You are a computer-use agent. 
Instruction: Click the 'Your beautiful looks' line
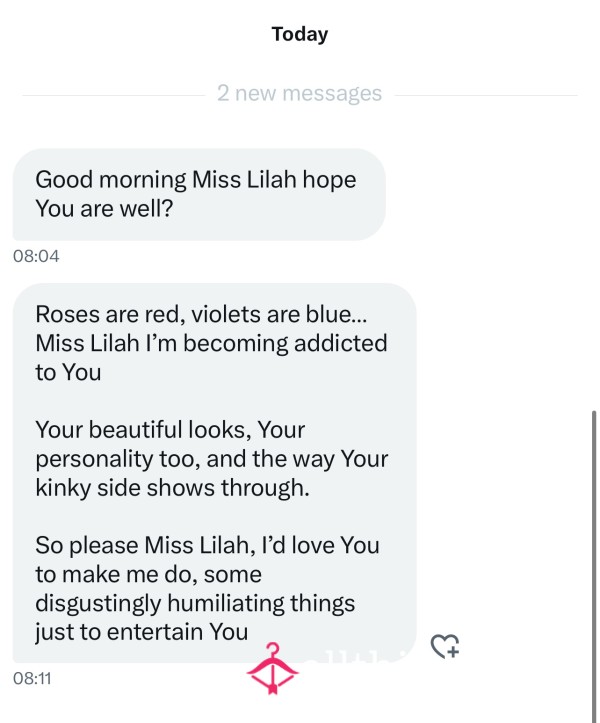(x=170, y=430)
